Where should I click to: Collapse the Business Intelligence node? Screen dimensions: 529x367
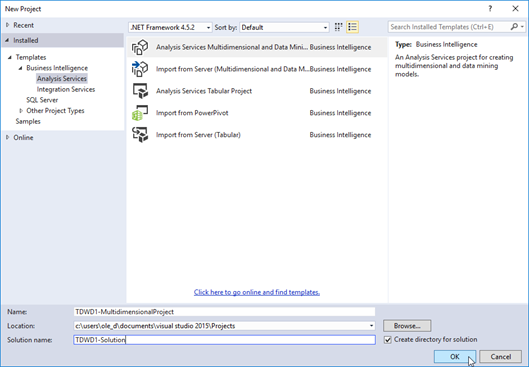21,68
